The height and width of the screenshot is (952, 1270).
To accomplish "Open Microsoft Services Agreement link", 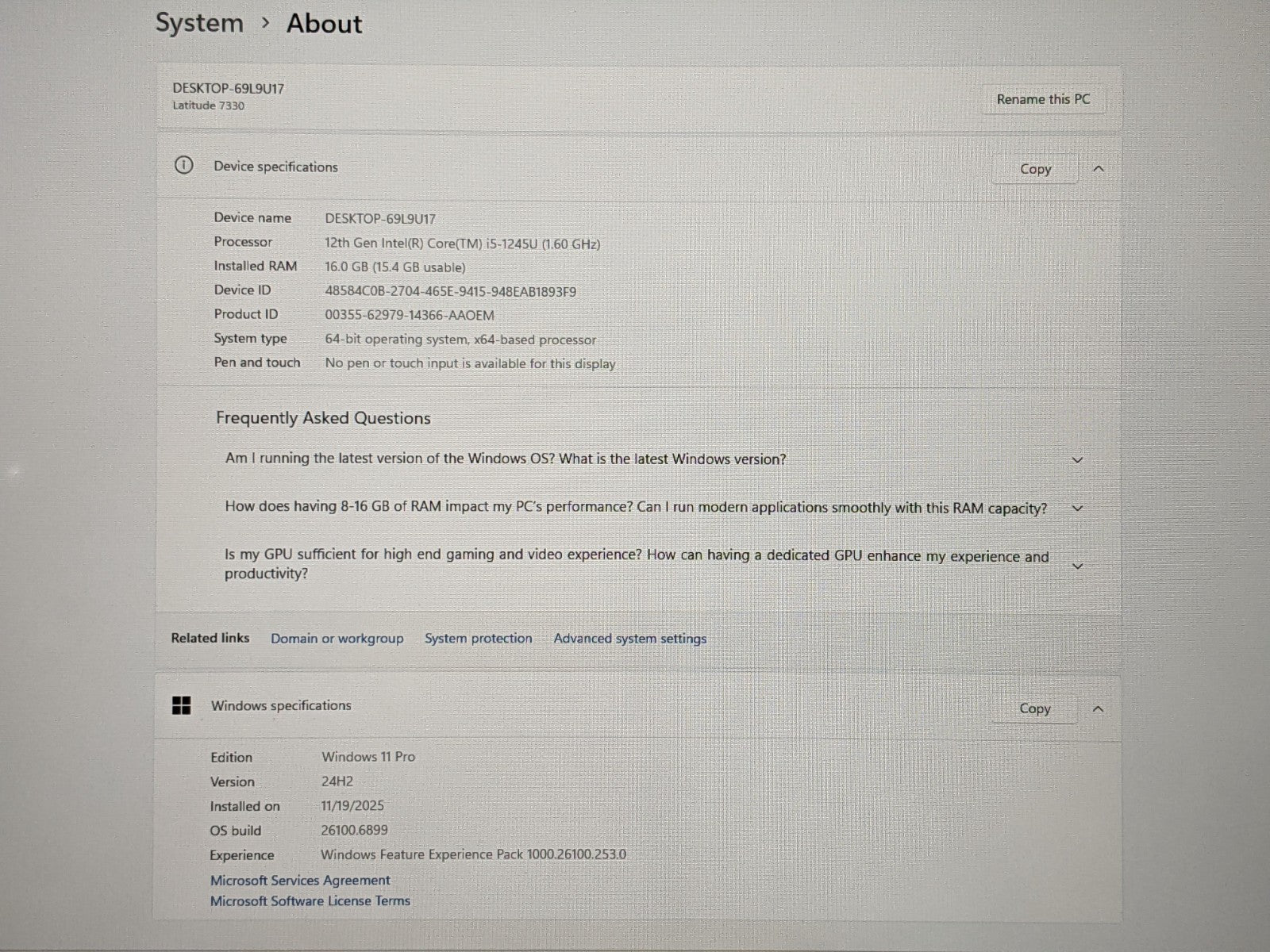I will pos(300,880).
